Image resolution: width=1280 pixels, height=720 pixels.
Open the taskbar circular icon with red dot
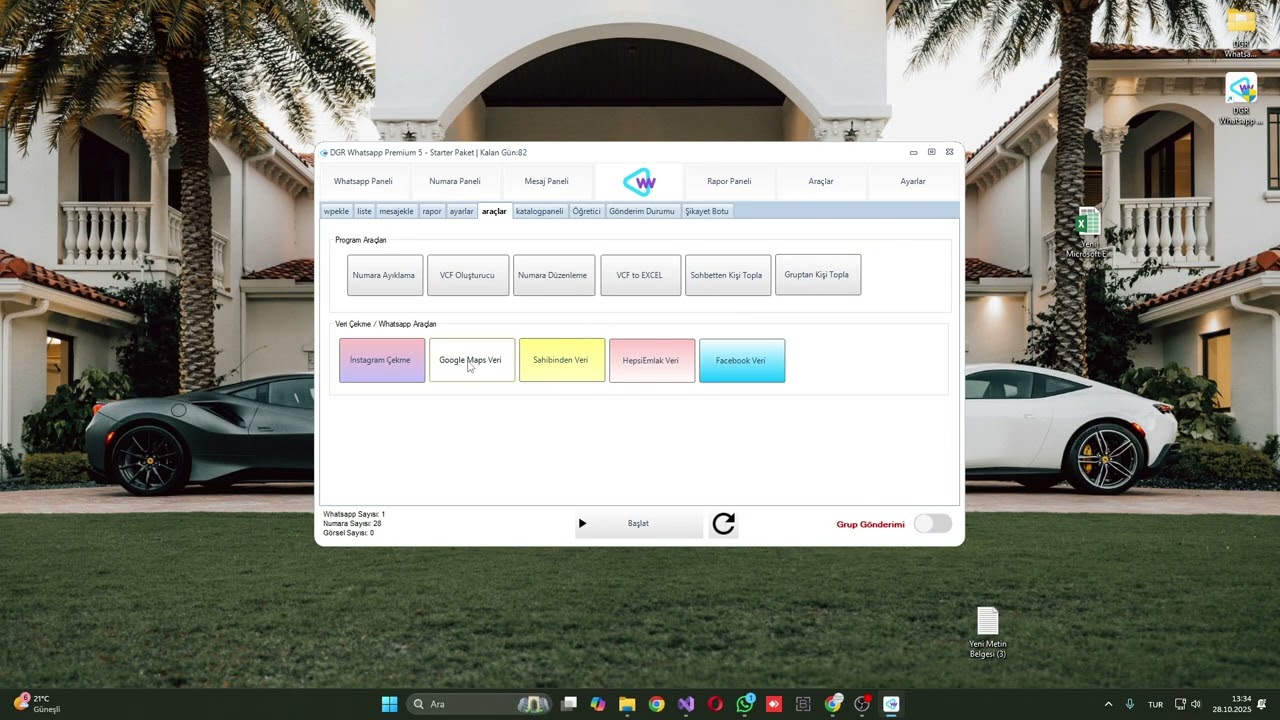click(x=862, y=704)
